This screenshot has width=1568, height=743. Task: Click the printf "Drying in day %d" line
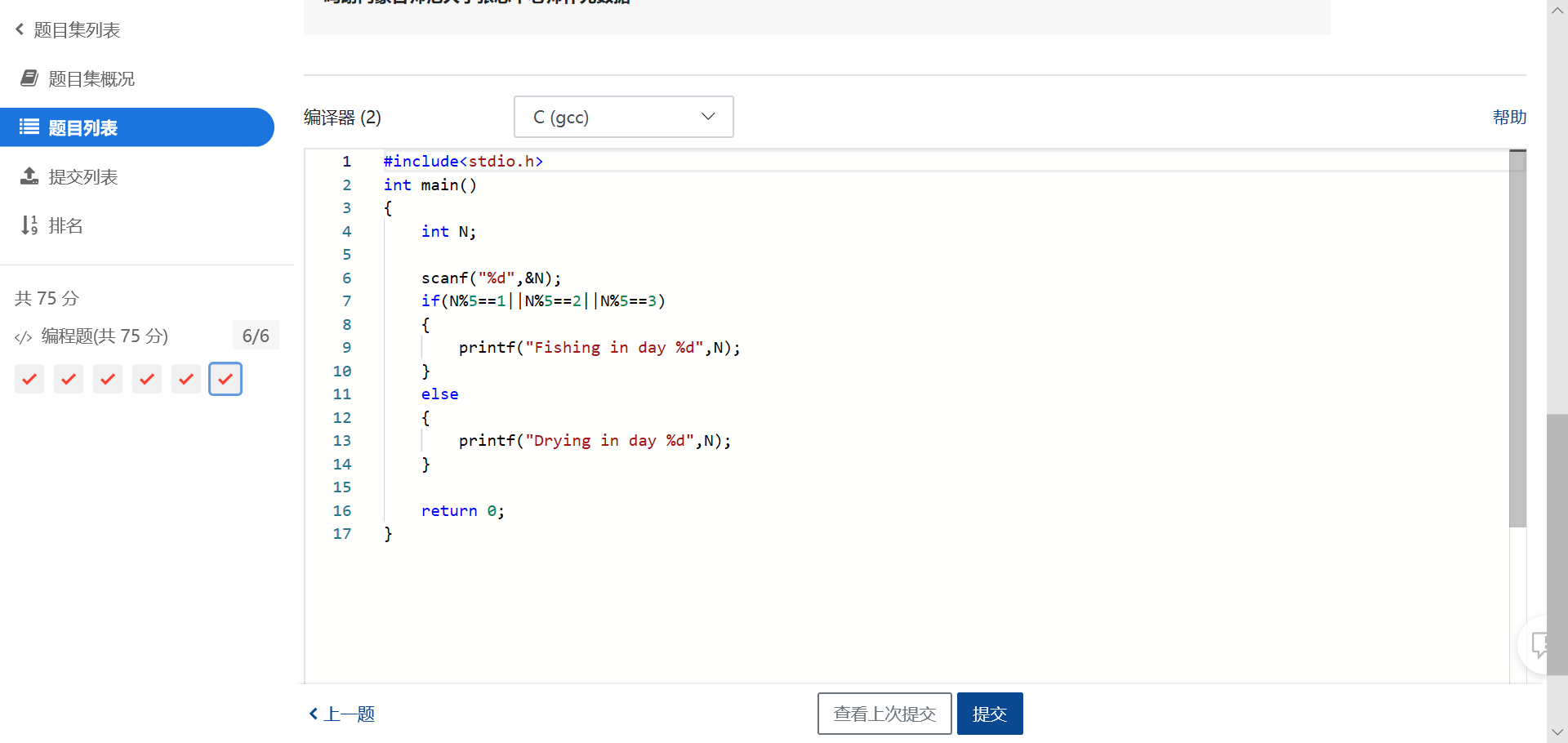(595, 441)
